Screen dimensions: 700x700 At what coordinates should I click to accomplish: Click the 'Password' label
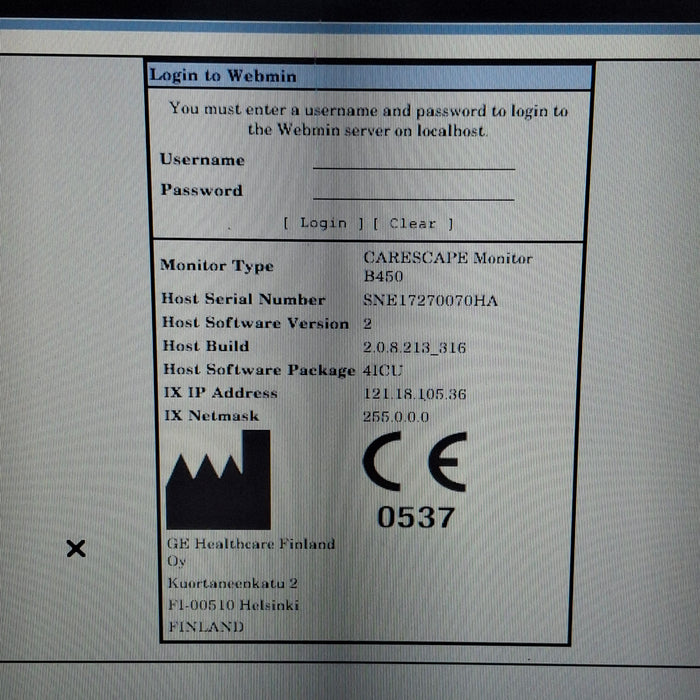202,190
